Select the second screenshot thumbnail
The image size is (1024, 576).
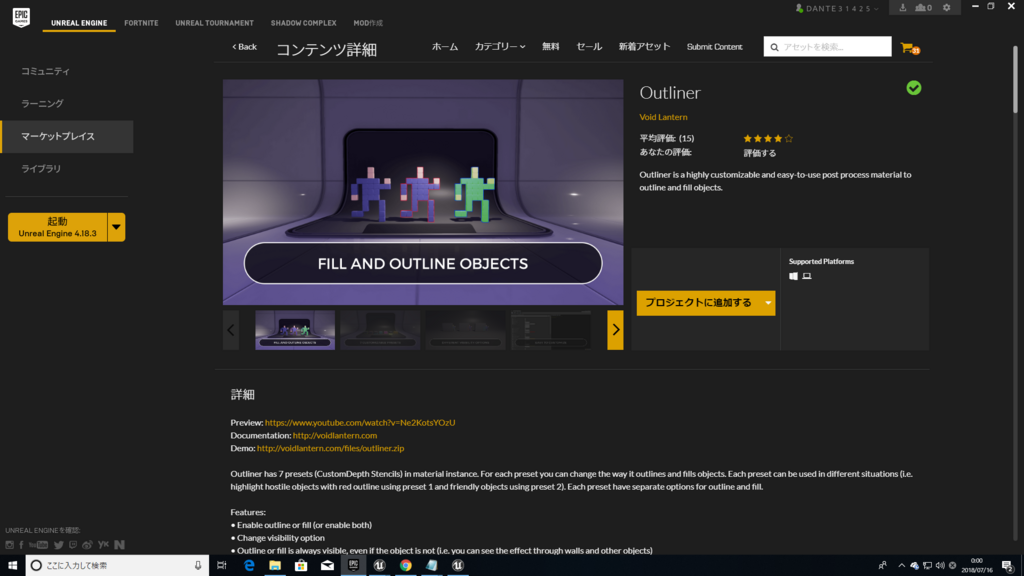(x=379, y=329)
